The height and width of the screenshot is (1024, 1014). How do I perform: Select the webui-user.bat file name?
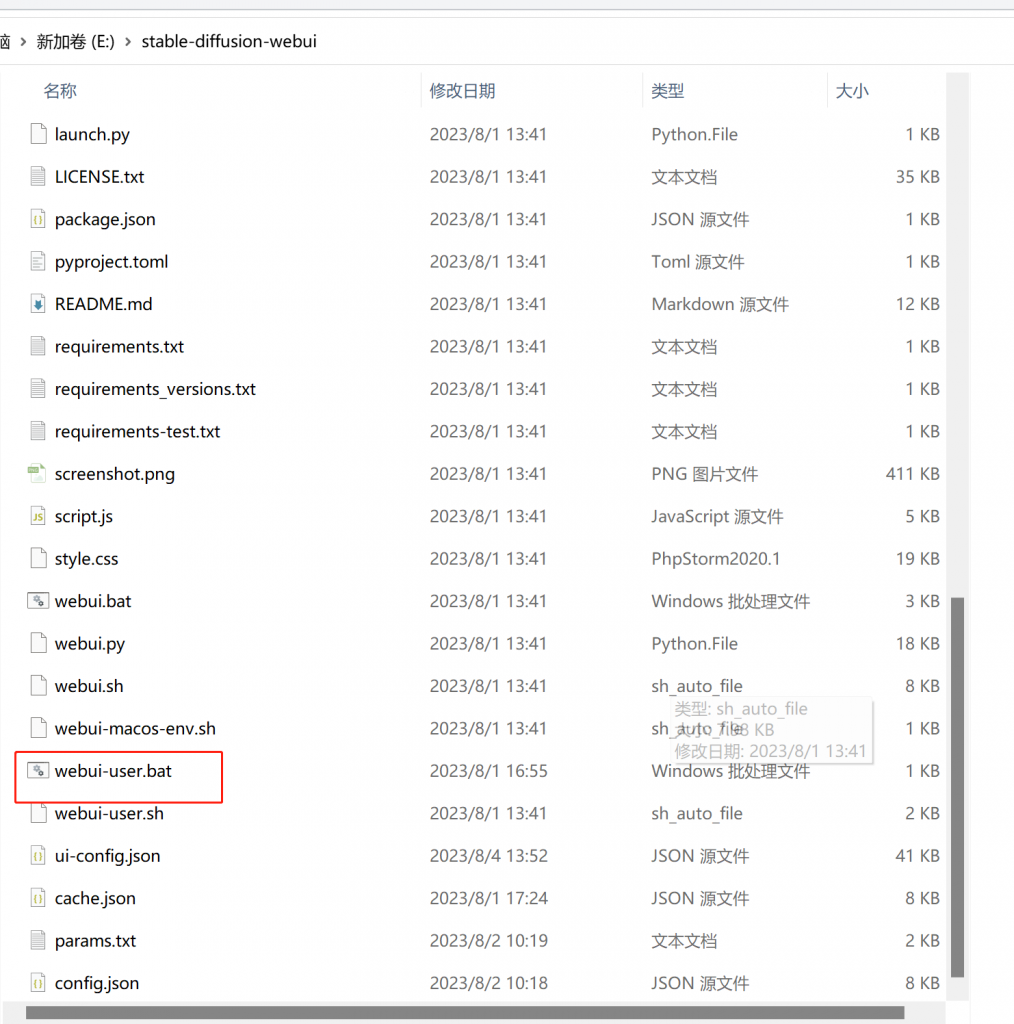coord(113,771)
